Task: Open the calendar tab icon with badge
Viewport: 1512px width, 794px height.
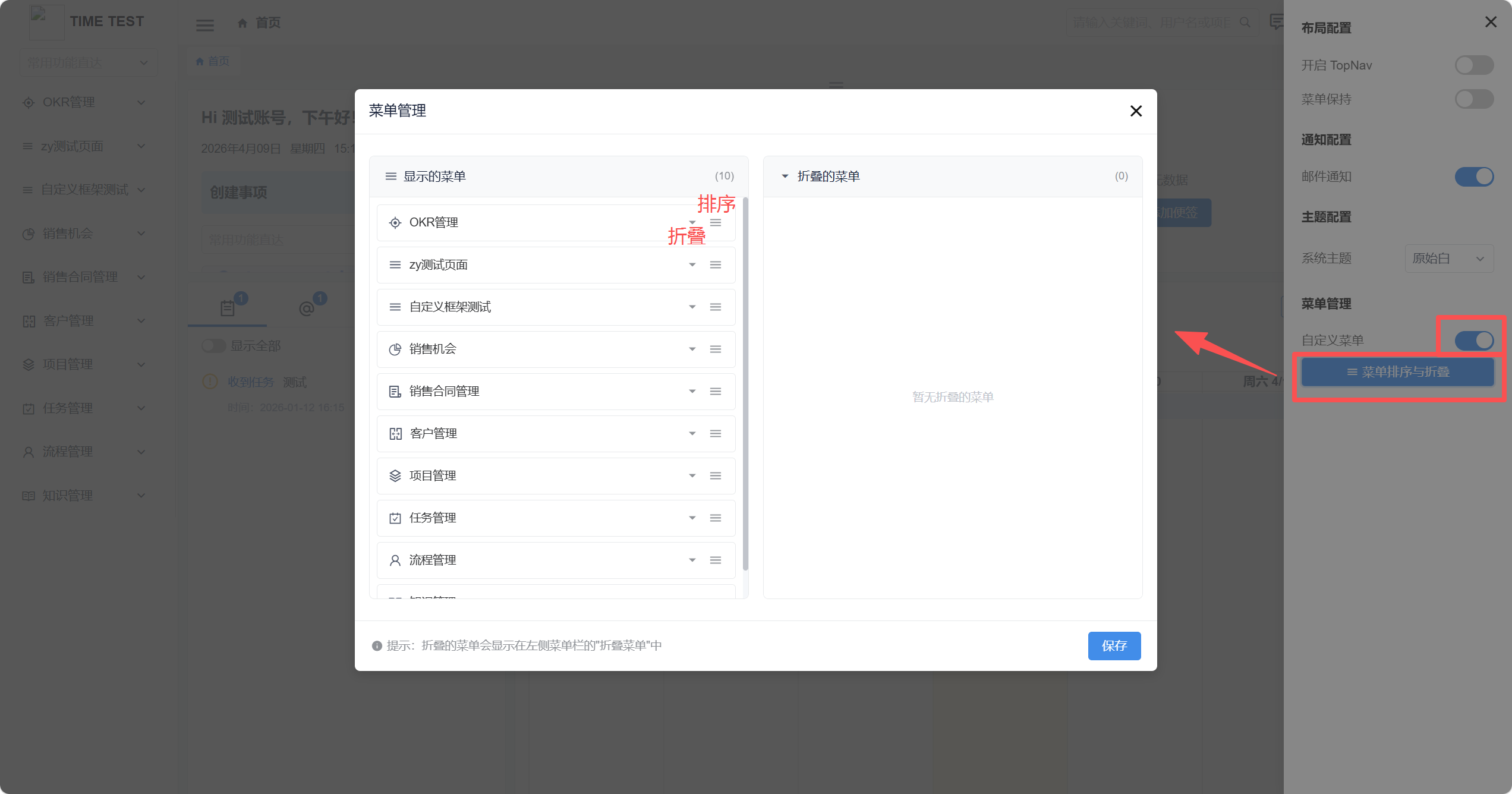Action: [228, 307]
